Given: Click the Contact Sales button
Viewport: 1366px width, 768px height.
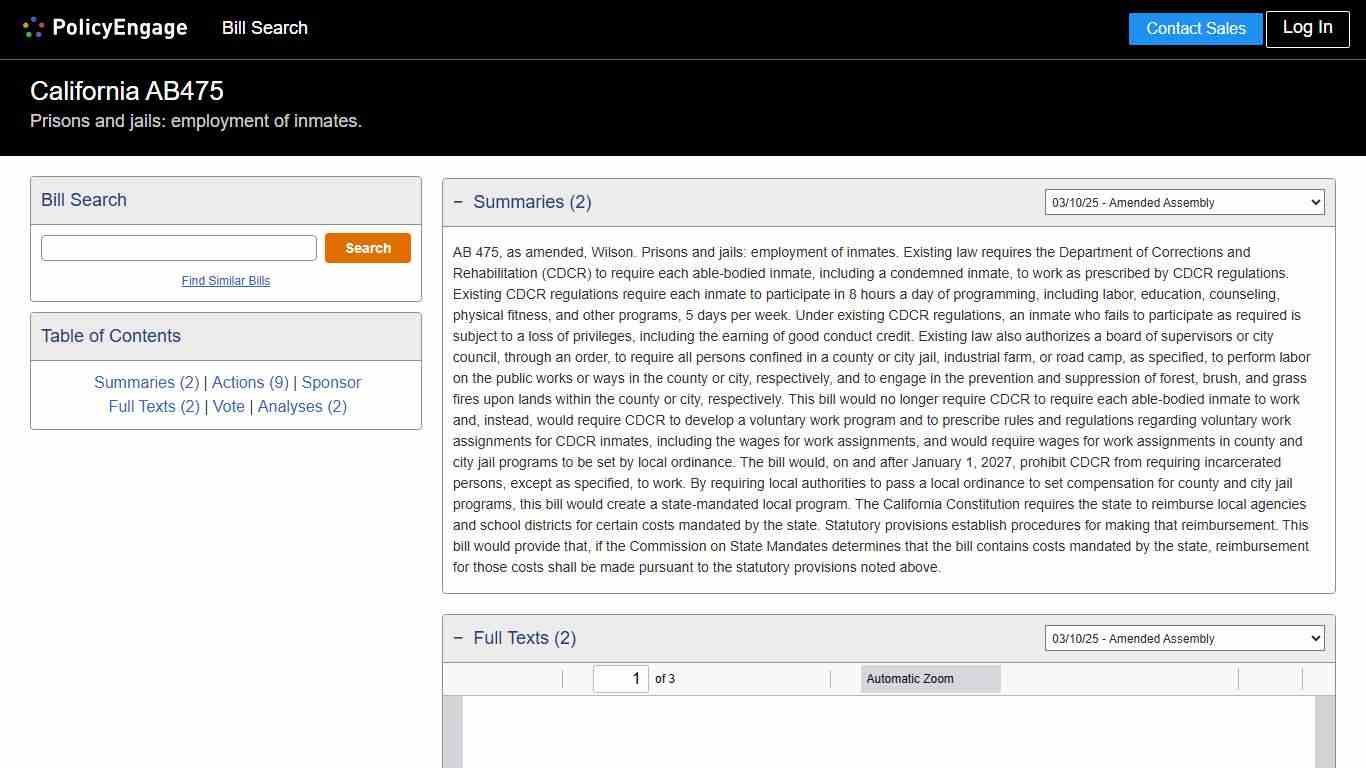Looking at the screenshot, I should 1195,28.
